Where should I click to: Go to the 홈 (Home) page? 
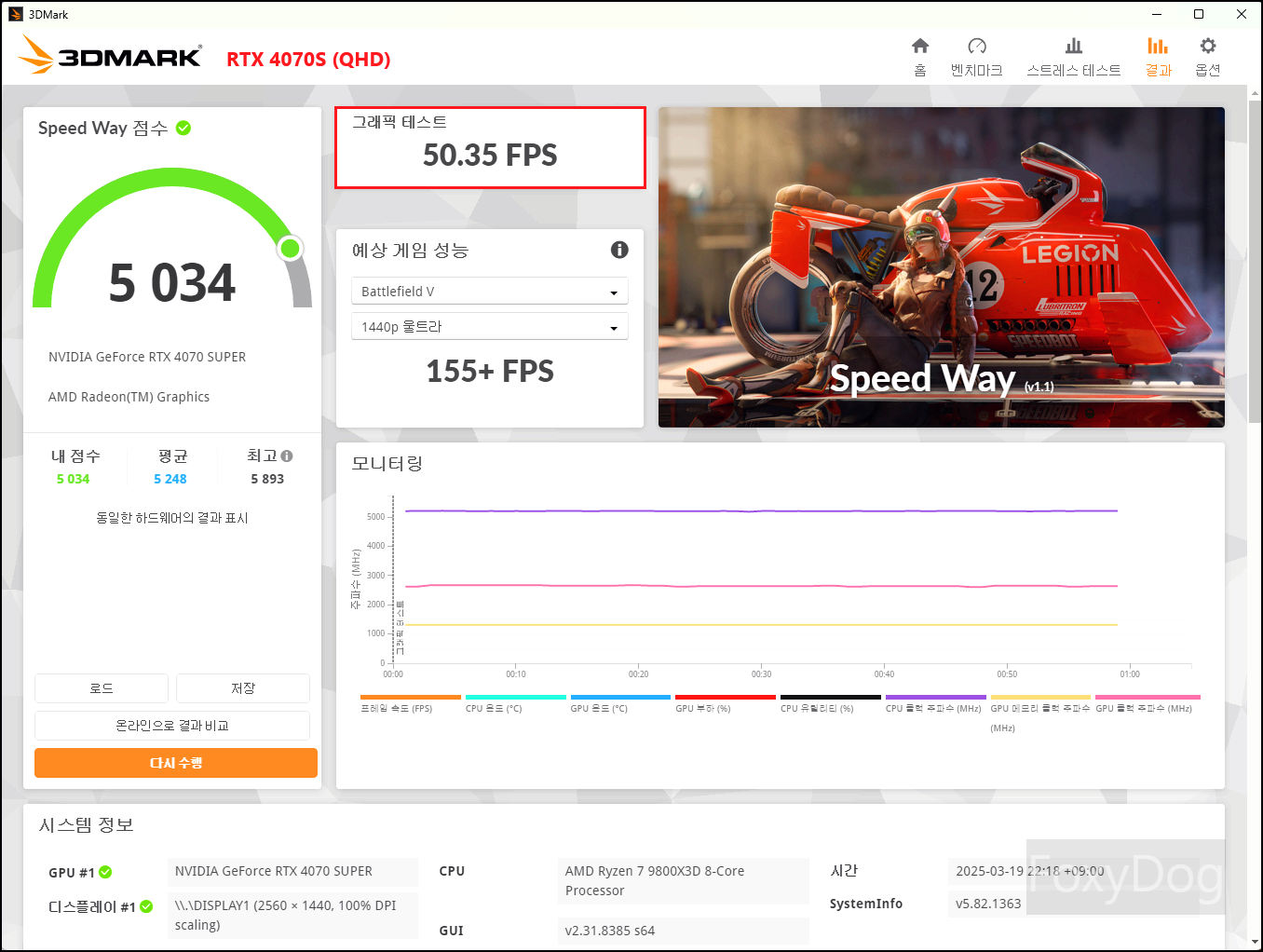coord(920,57)
